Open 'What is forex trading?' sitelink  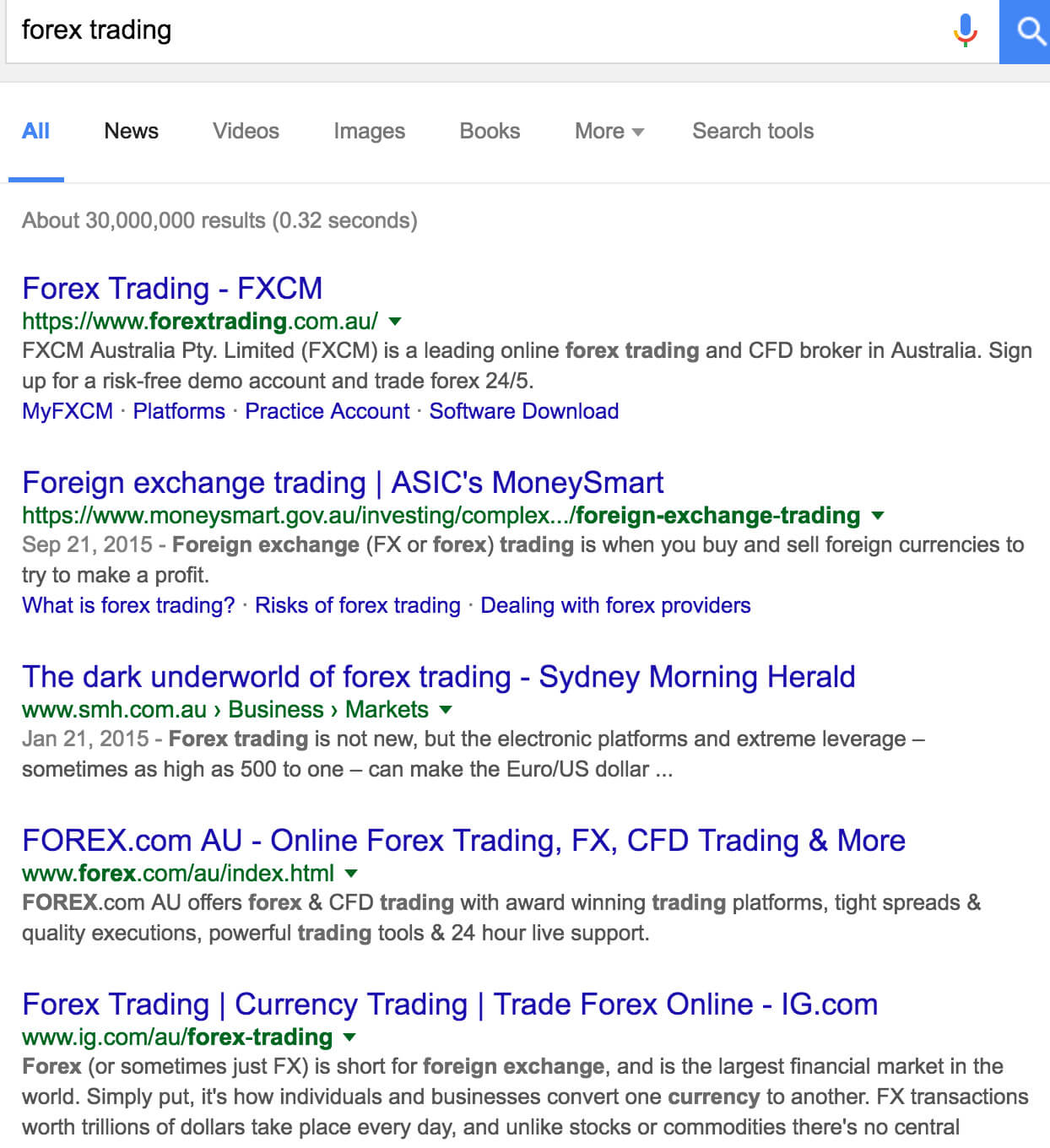pos(128,605)
